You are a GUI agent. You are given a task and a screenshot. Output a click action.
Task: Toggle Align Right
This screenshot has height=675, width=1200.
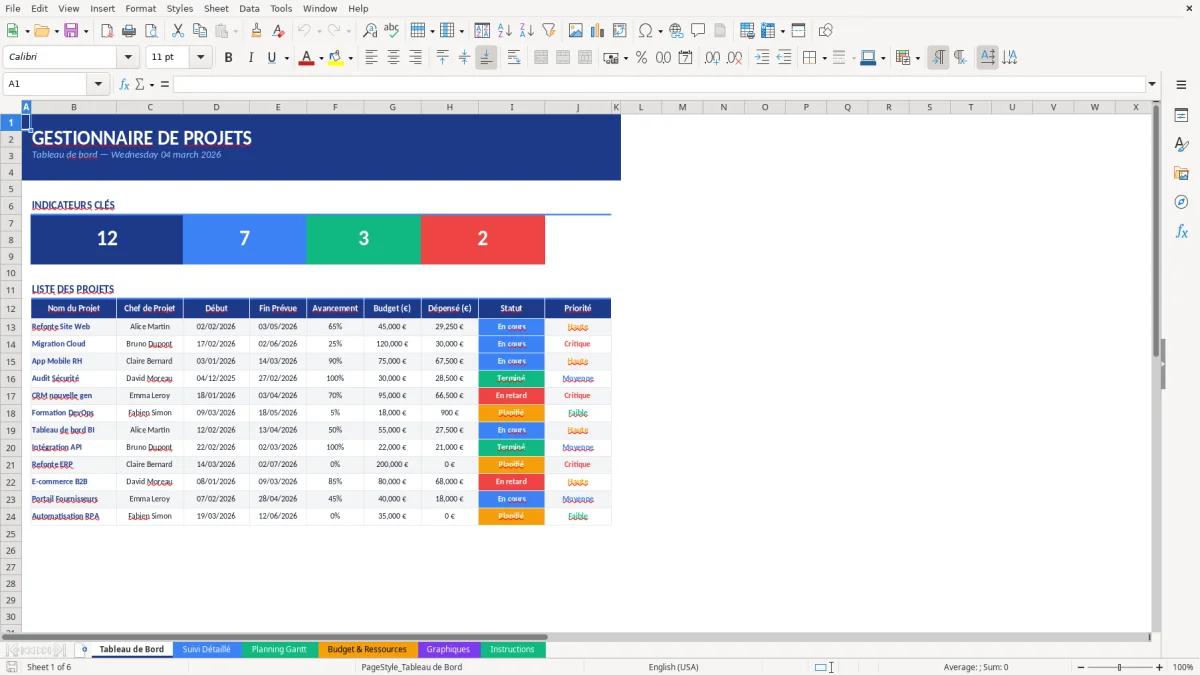click(x=415, y=58)
